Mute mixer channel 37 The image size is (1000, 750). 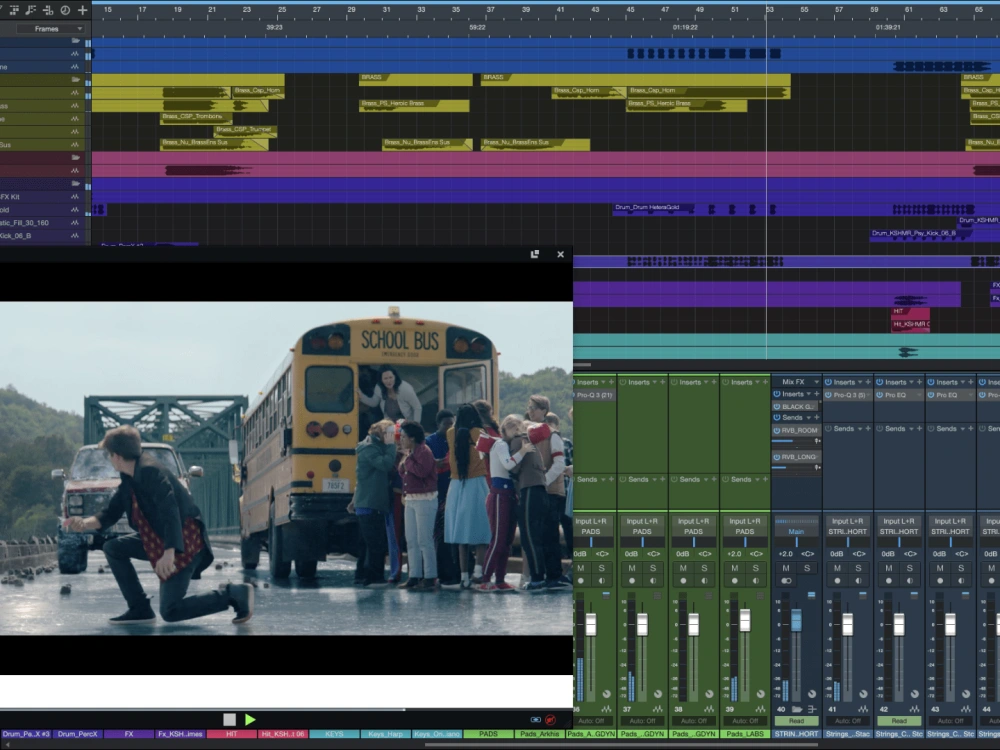[632, 568]
